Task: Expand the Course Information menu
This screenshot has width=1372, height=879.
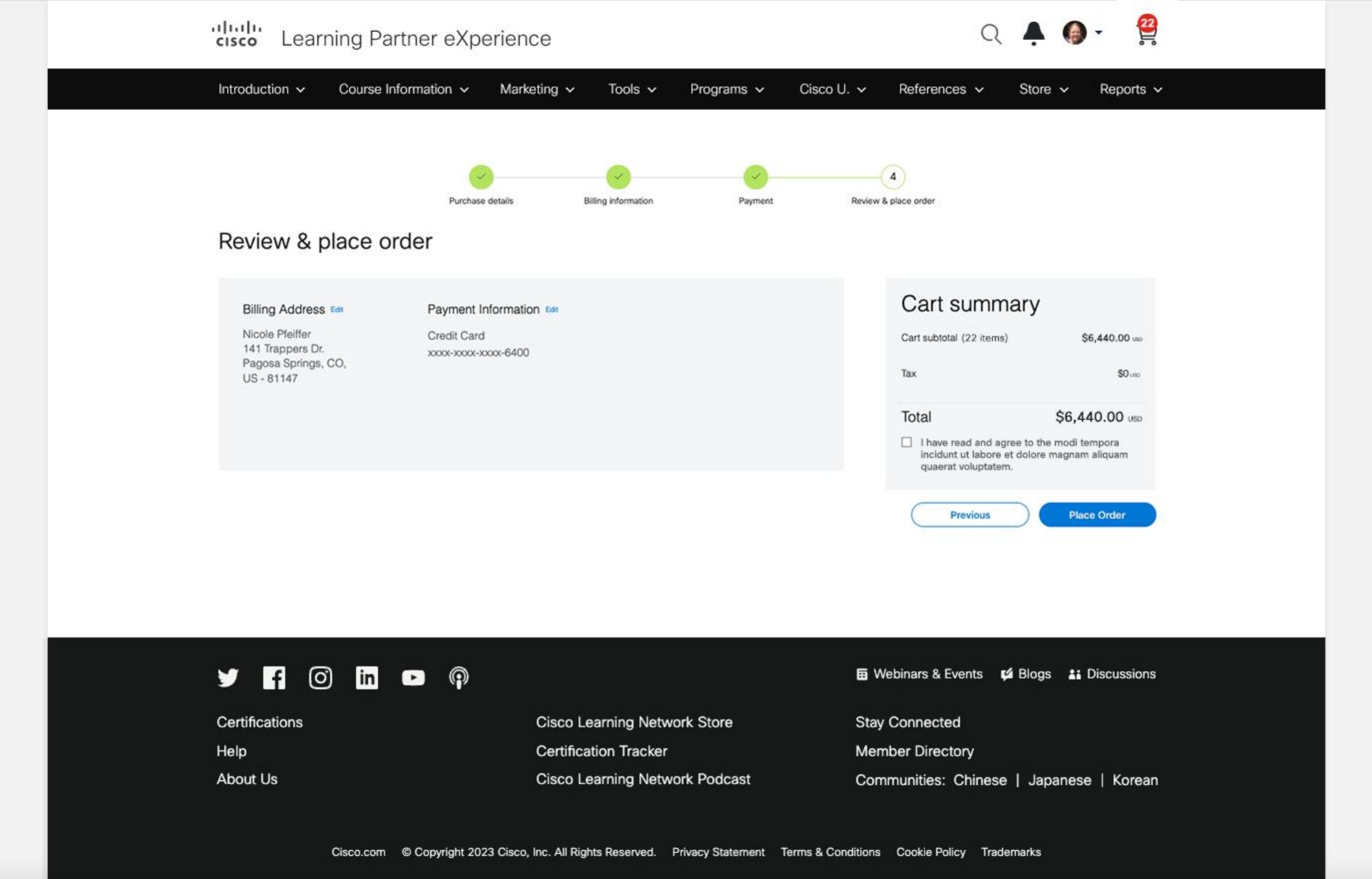Action: (x=403, y=89)
